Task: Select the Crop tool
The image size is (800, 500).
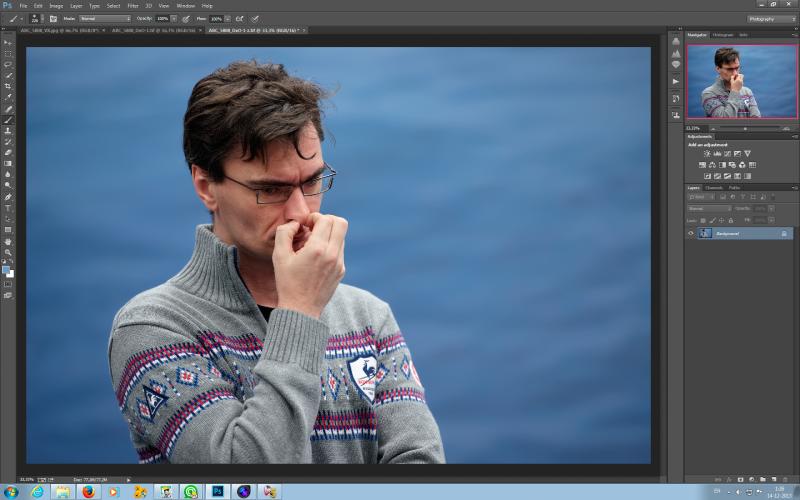Action: [8, 86]
